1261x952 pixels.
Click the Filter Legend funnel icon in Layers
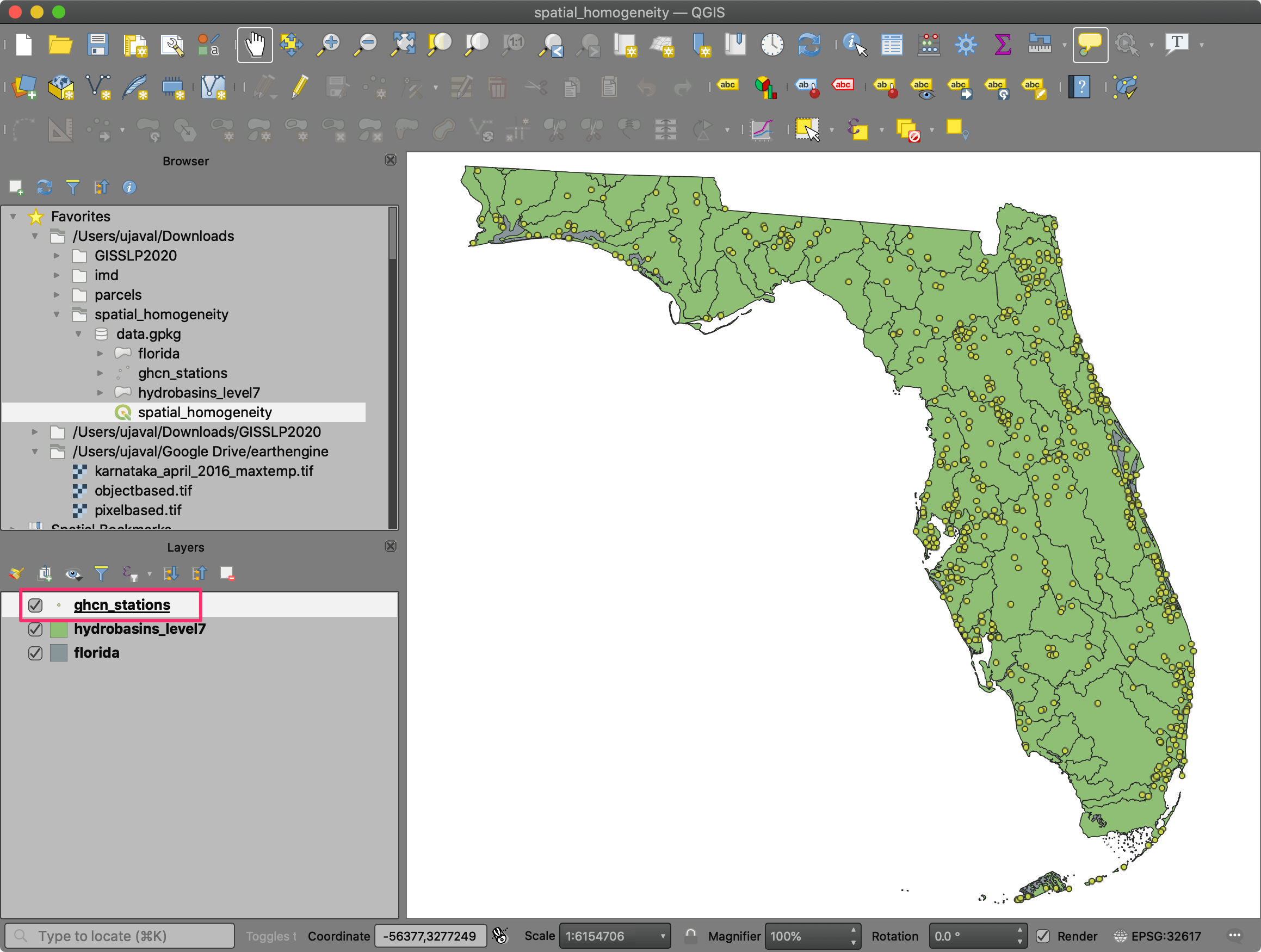101,573
